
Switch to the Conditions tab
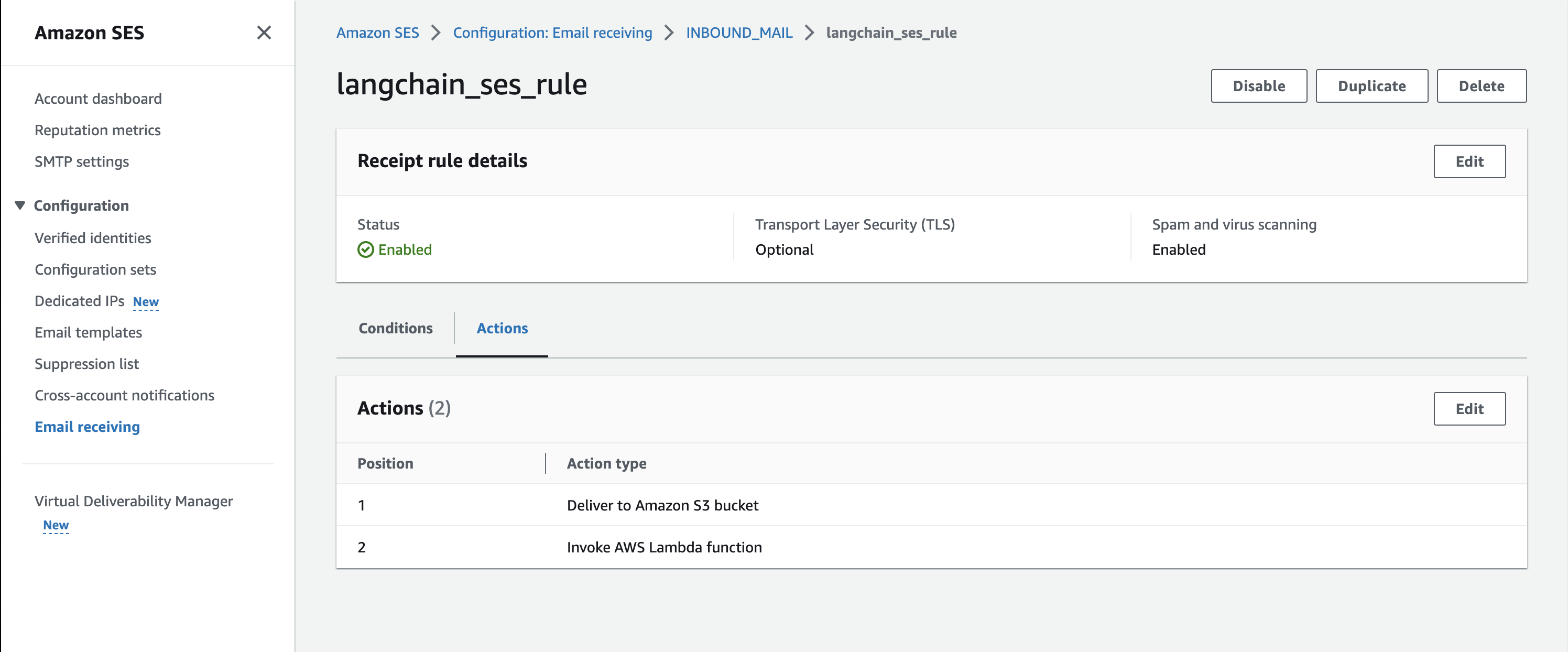(x=396, y=327)
